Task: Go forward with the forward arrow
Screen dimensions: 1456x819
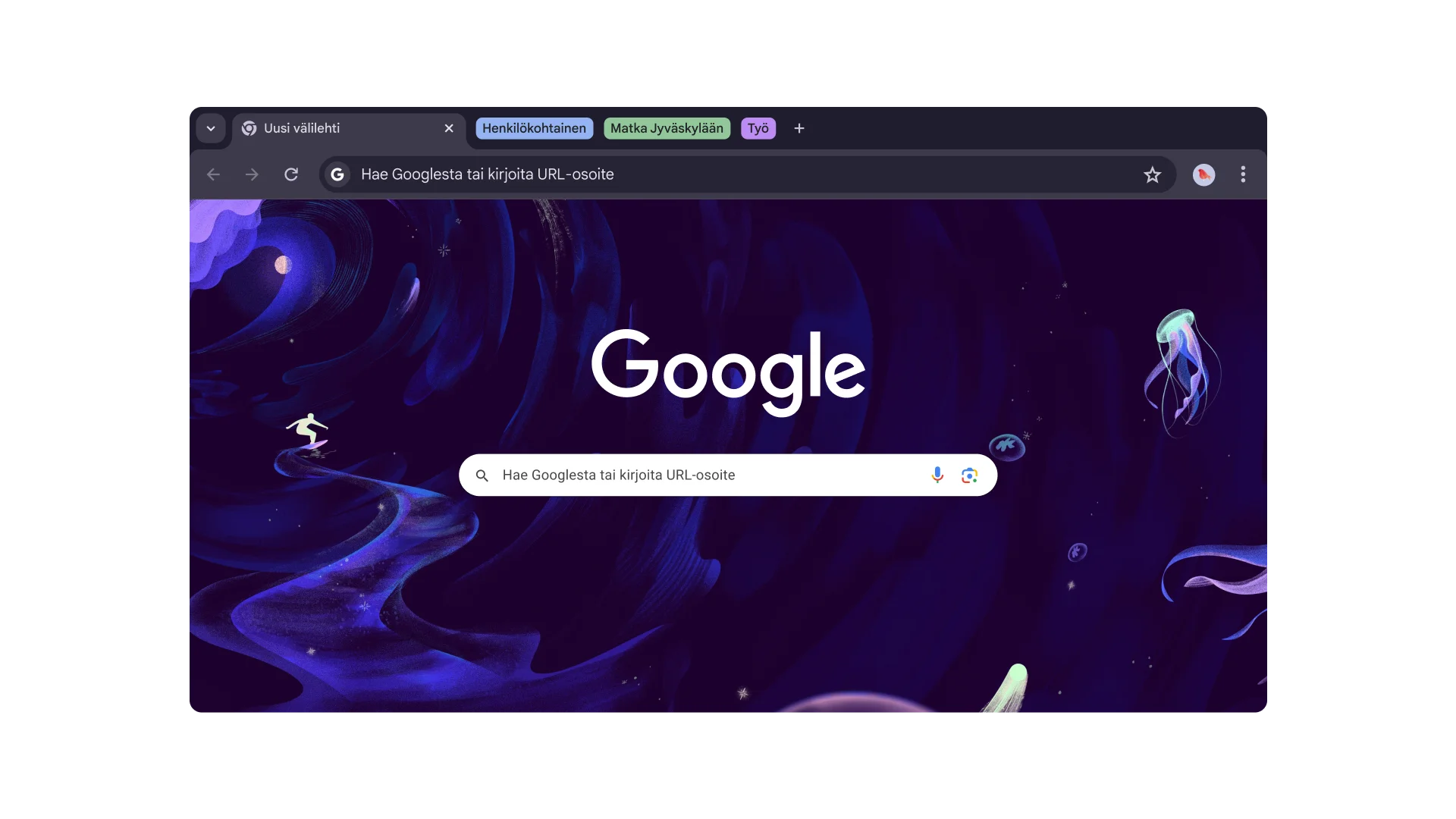Action: point(252,175)
